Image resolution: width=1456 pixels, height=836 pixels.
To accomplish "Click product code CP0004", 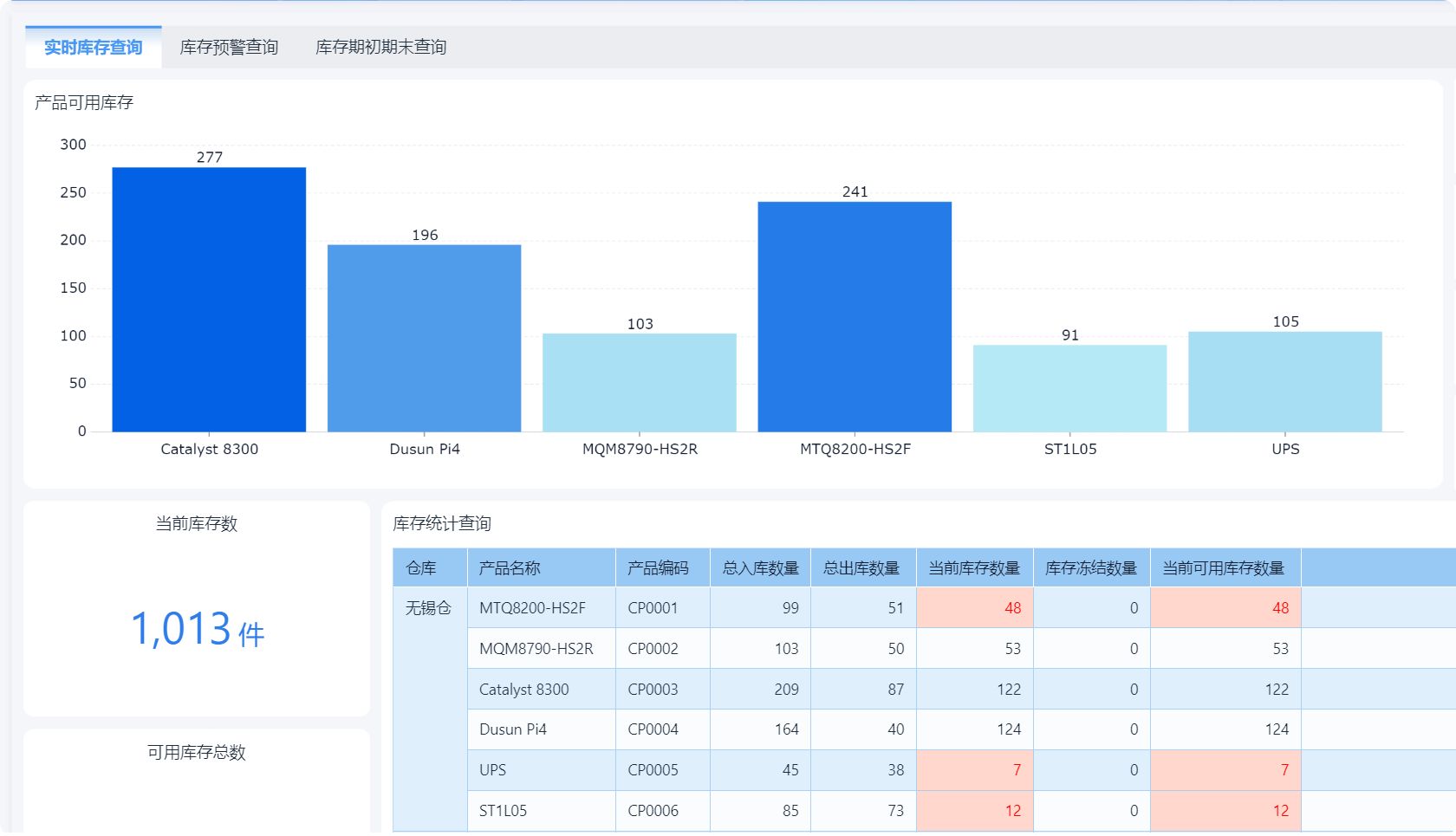I will click(653, 729).
